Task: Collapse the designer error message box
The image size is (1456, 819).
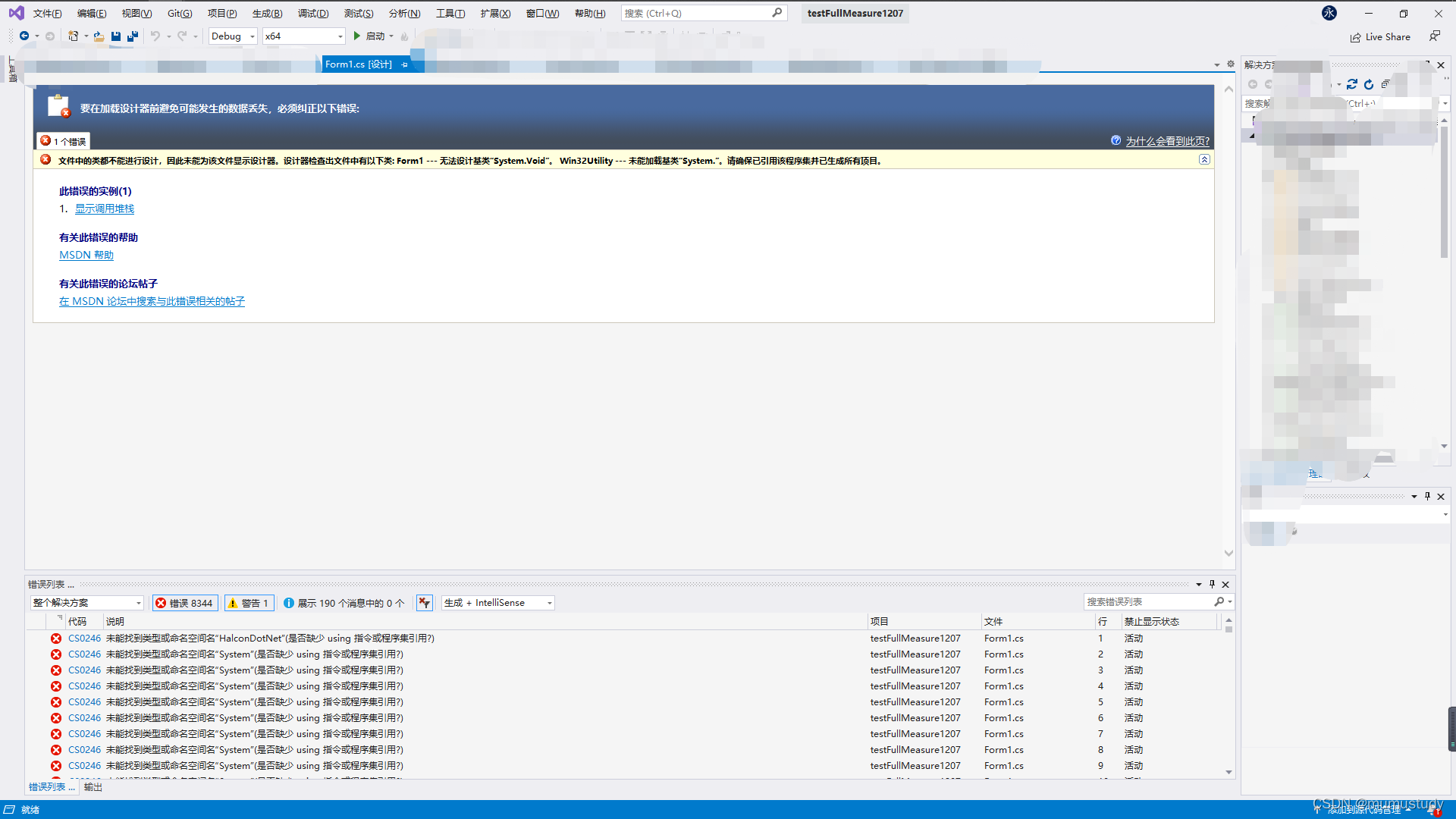Action: pyautogui.click(x=1204, y=159)
